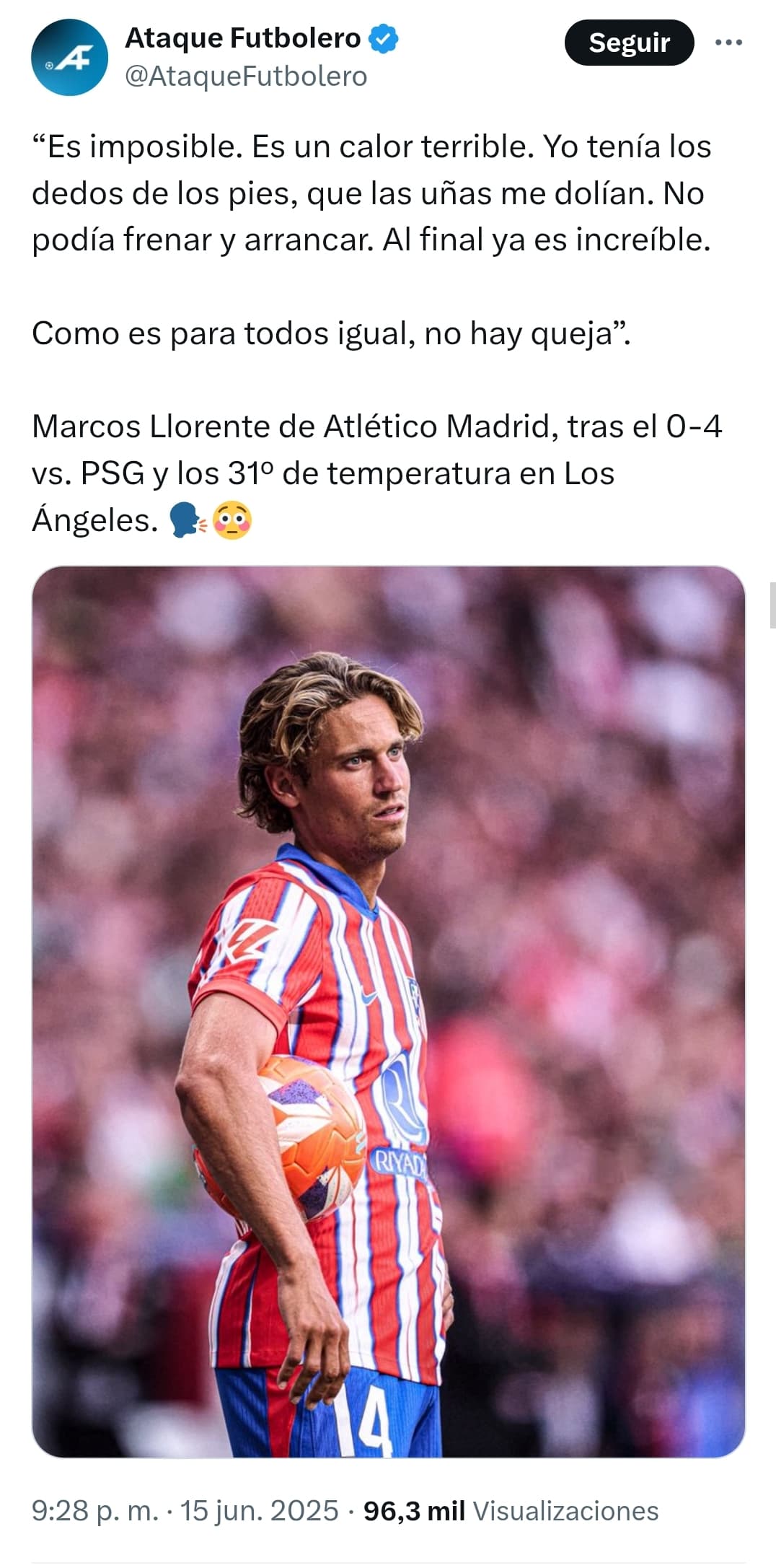Click the blue verified badge

click(x=383, y=38)
